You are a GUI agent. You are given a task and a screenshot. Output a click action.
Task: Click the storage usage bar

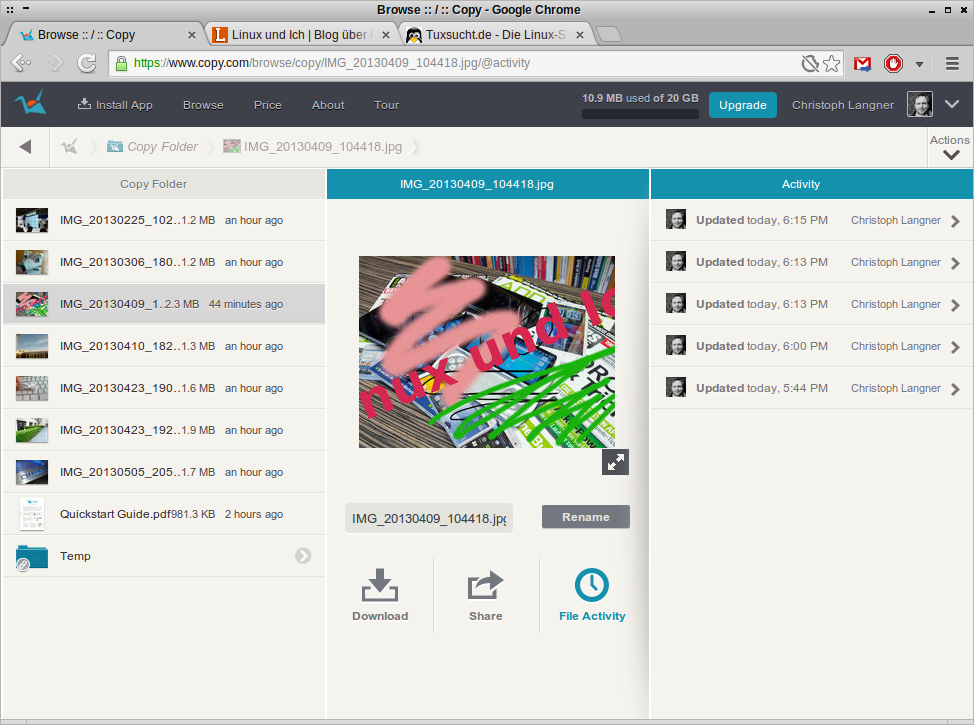640,114
